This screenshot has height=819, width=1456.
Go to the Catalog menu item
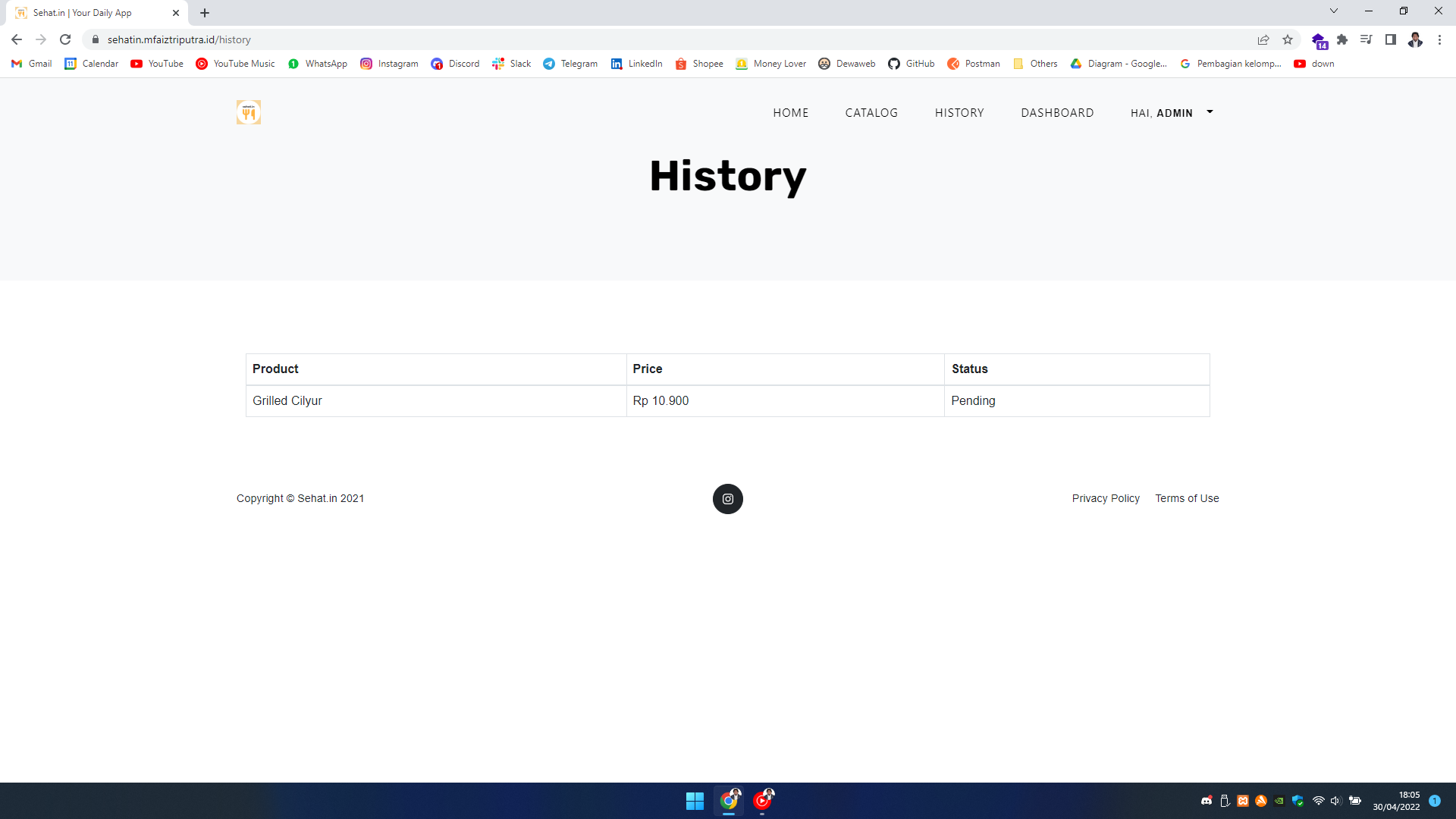871,113
